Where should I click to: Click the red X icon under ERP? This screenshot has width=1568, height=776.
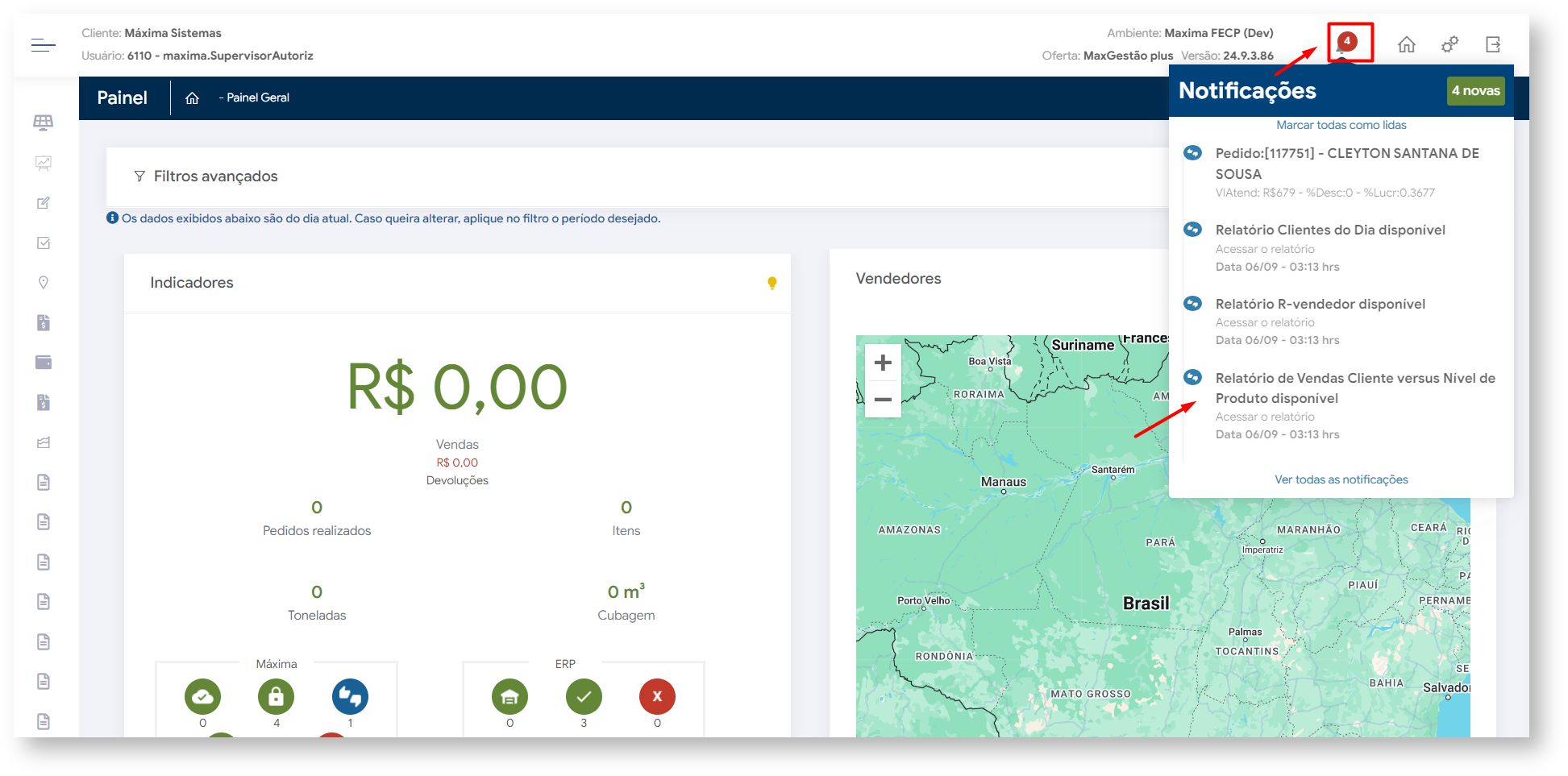[x=657, y=696]
